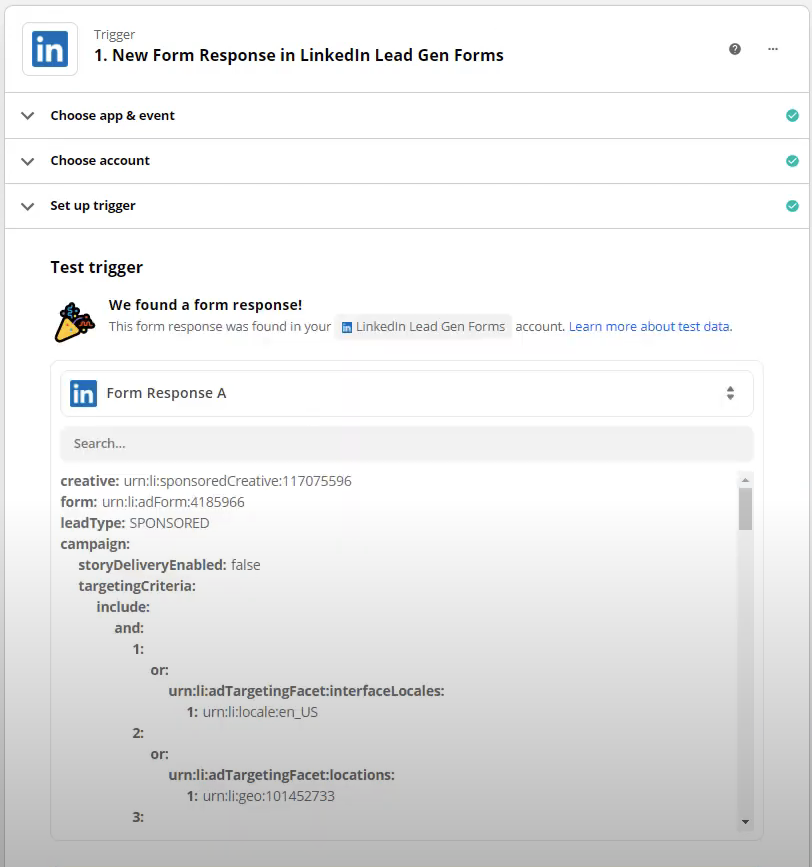The image size is (812, 867).
Task: Click the scroll down arrow in the response data panel
Action: click(x=745, y=822)
